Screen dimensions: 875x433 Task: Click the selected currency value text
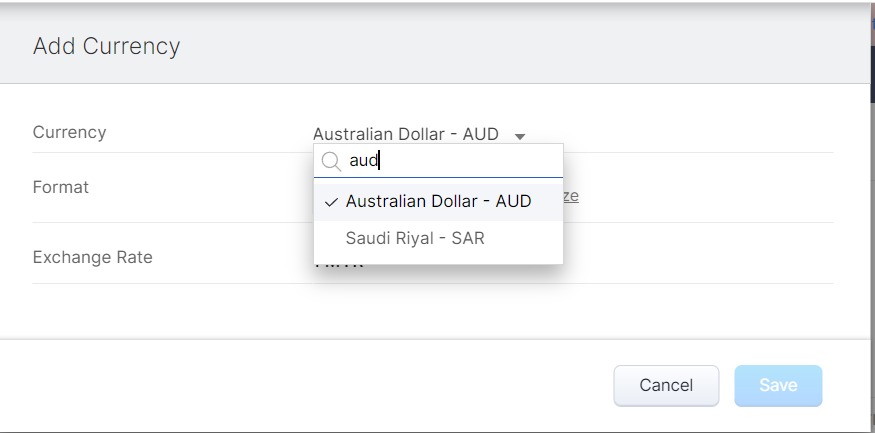coord(406,134)
